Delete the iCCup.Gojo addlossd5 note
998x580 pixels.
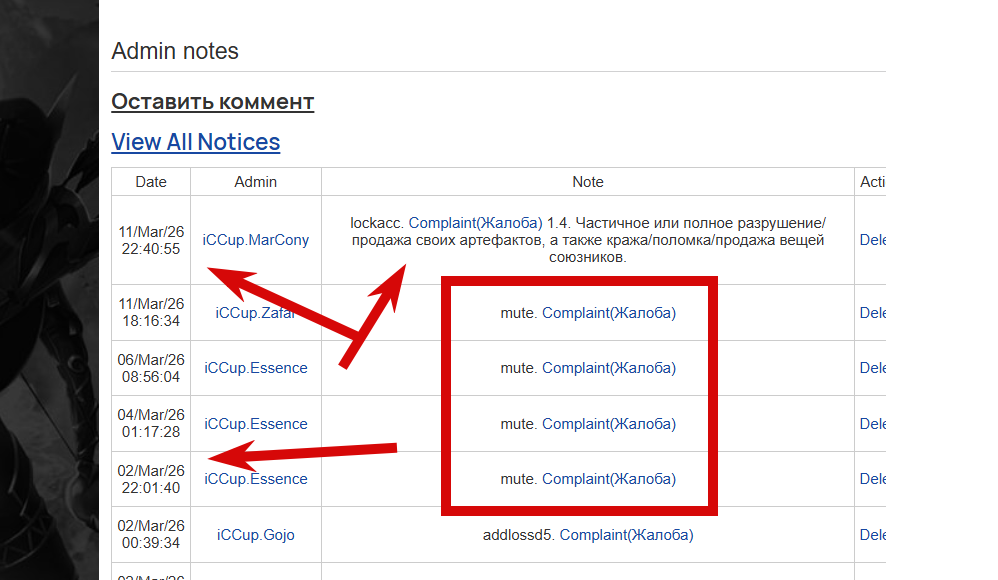(x=873, y=535)
